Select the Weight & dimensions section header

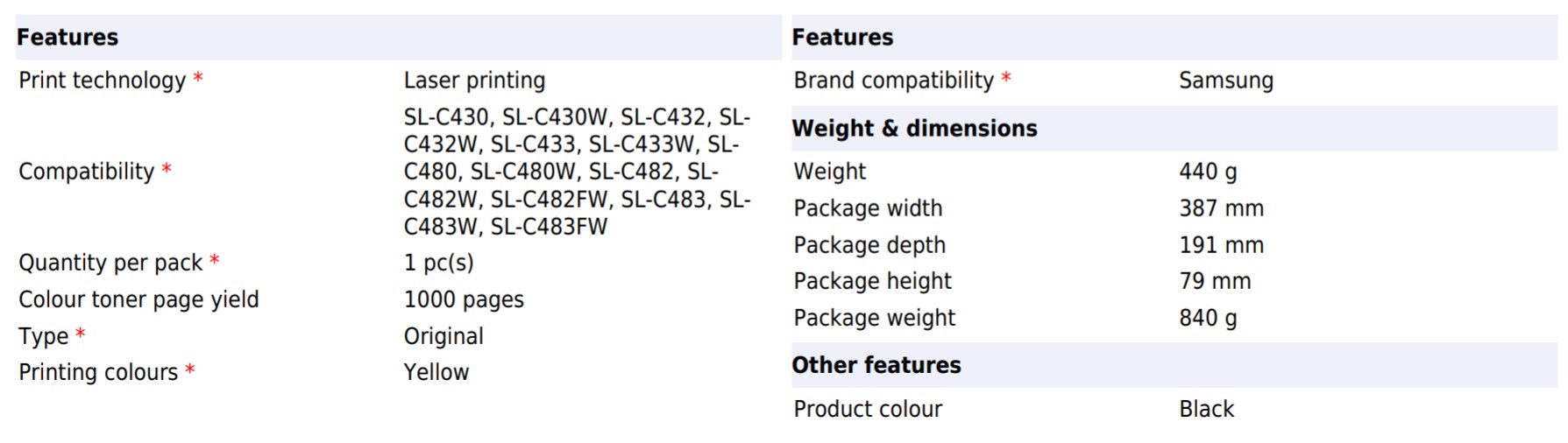[x=914, y=129]
